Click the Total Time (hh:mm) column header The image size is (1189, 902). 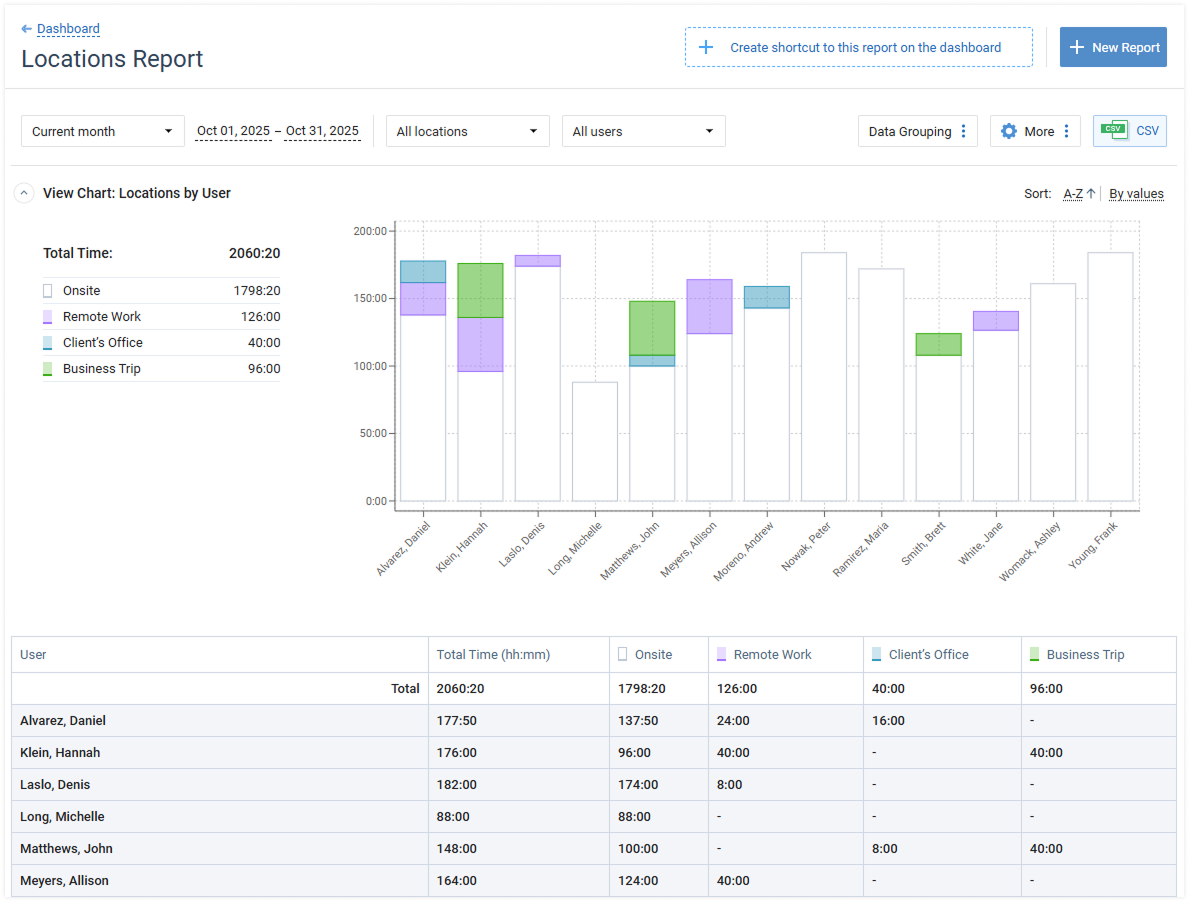[493, 655]
